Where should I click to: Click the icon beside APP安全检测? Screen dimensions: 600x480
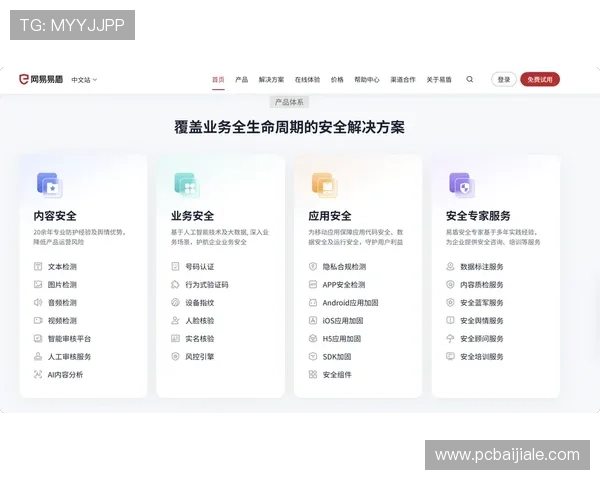[x=313, y=284]
